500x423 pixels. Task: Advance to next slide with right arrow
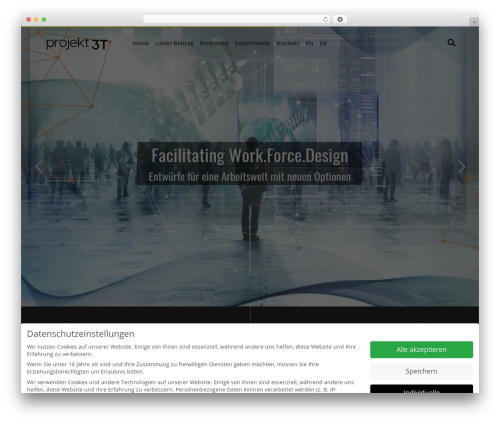[461, 167]
